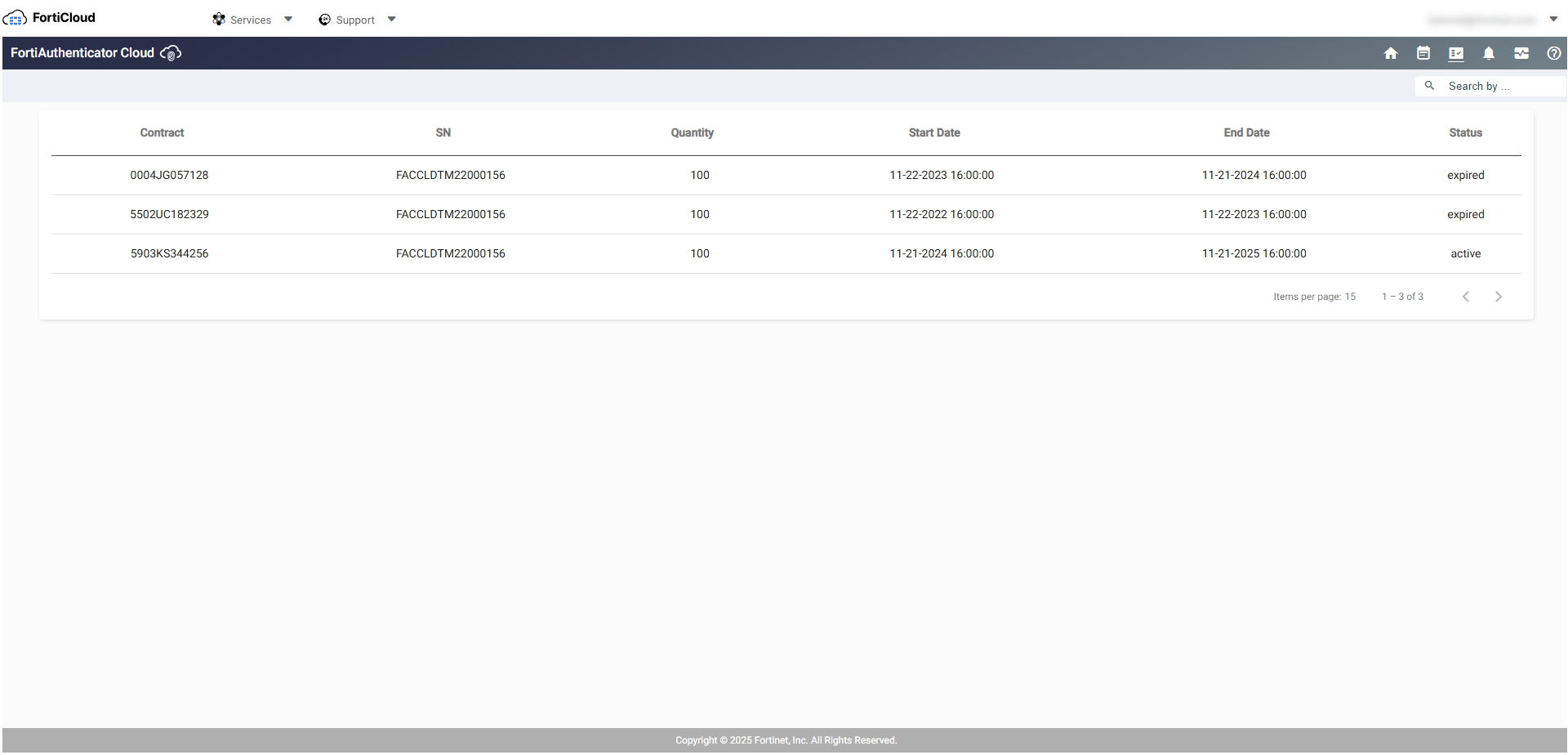
Task: Go to the previous page of the table
Action: point(1466,297)
